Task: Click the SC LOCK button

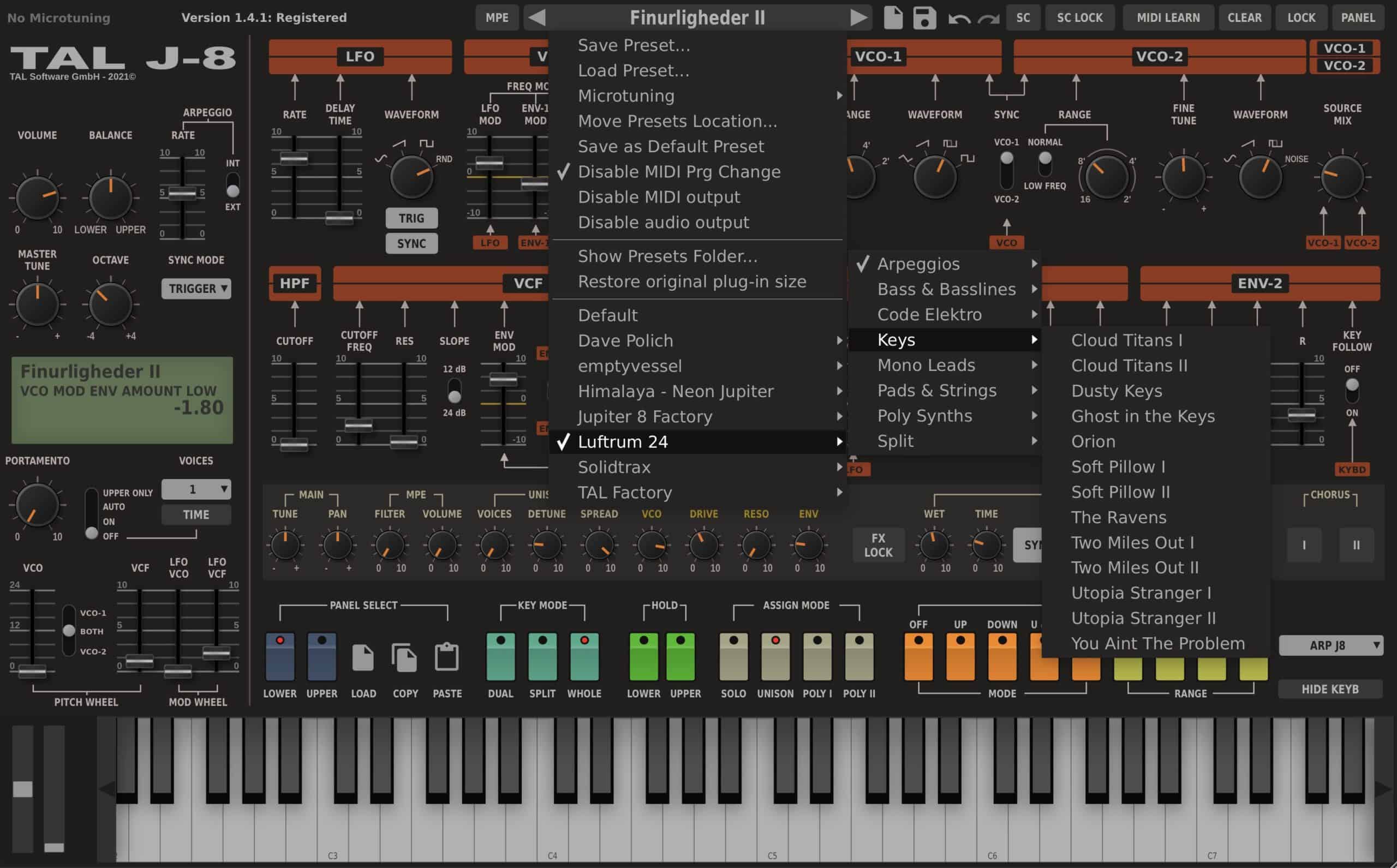Action: 1079,17
